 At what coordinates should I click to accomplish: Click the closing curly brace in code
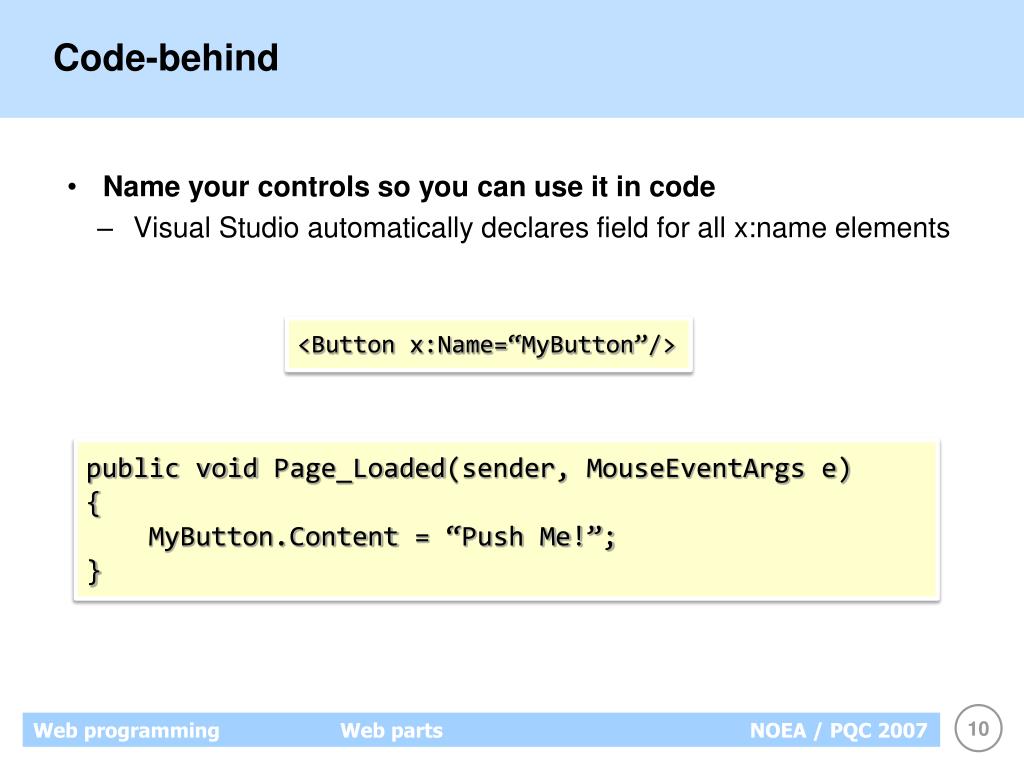pos(94,572)
